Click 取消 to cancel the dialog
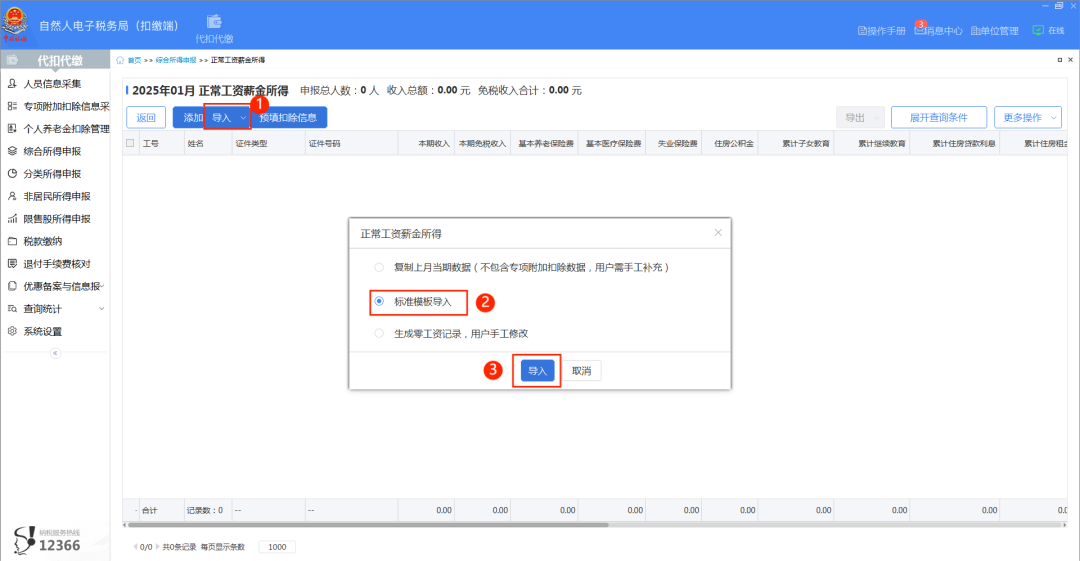This screenshot has height=561, width=1080. [x=581, y=371]
